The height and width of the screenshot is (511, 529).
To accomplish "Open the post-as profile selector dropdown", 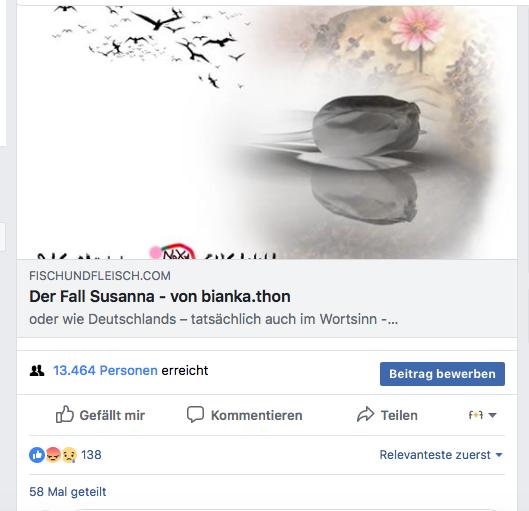I will (x=482, y=415).
